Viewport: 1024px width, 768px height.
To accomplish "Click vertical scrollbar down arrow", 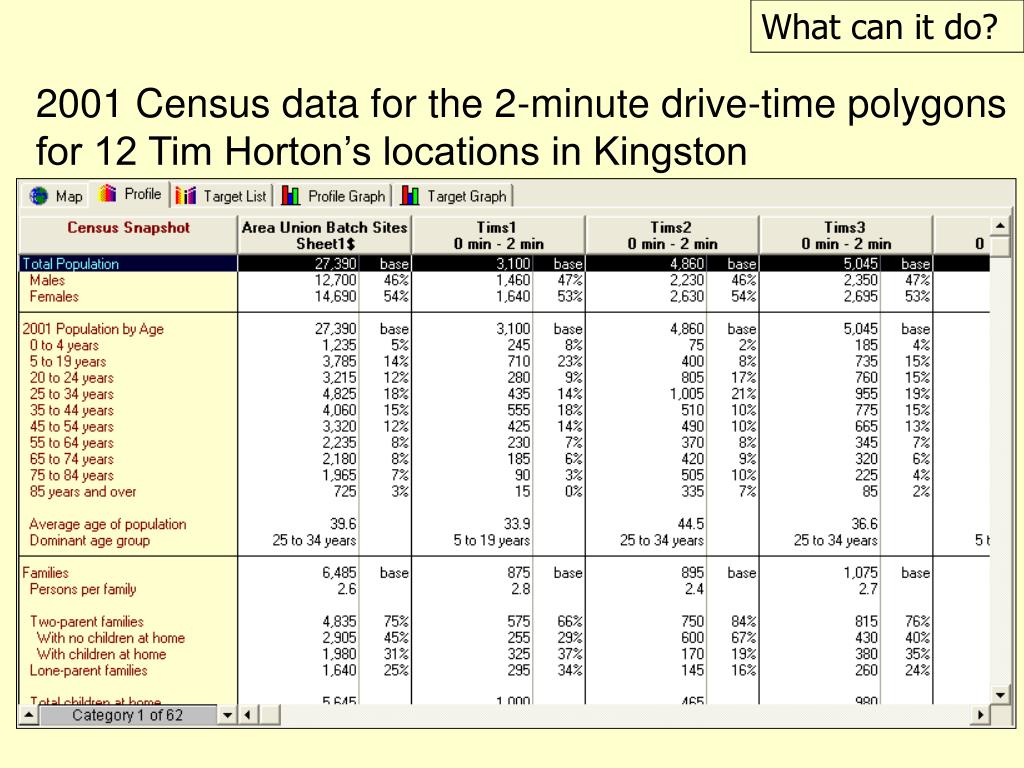I will click(1000, 694).
